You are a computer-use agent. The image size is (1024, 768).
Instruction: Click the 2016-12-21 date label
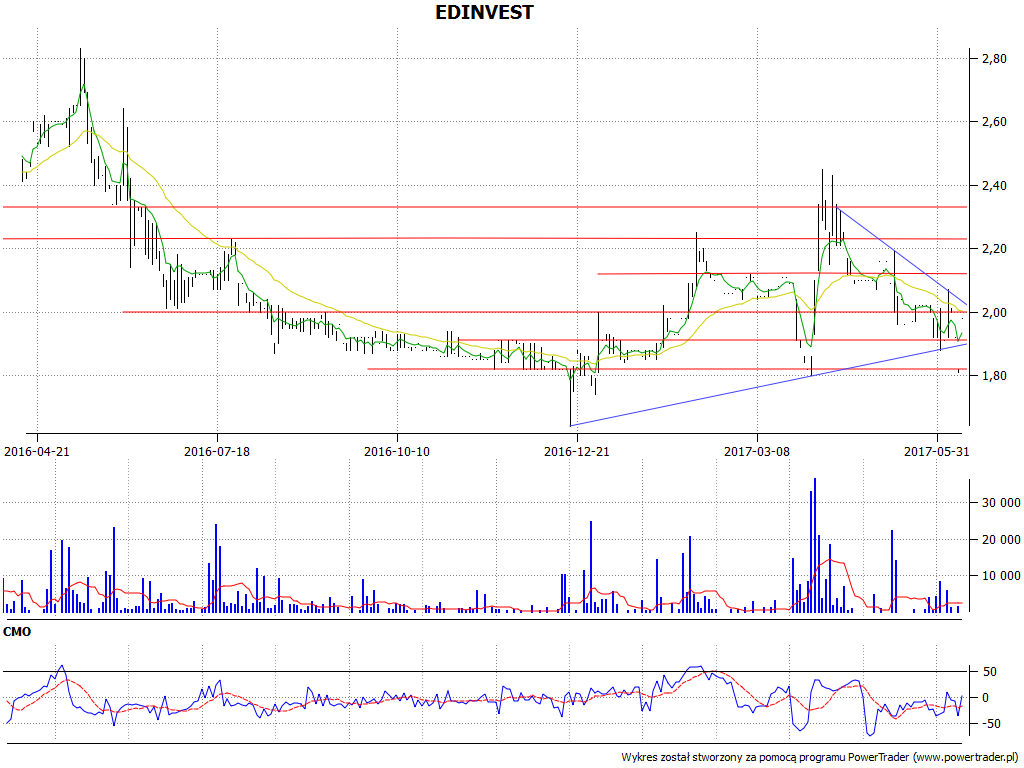tap(577, 451)
